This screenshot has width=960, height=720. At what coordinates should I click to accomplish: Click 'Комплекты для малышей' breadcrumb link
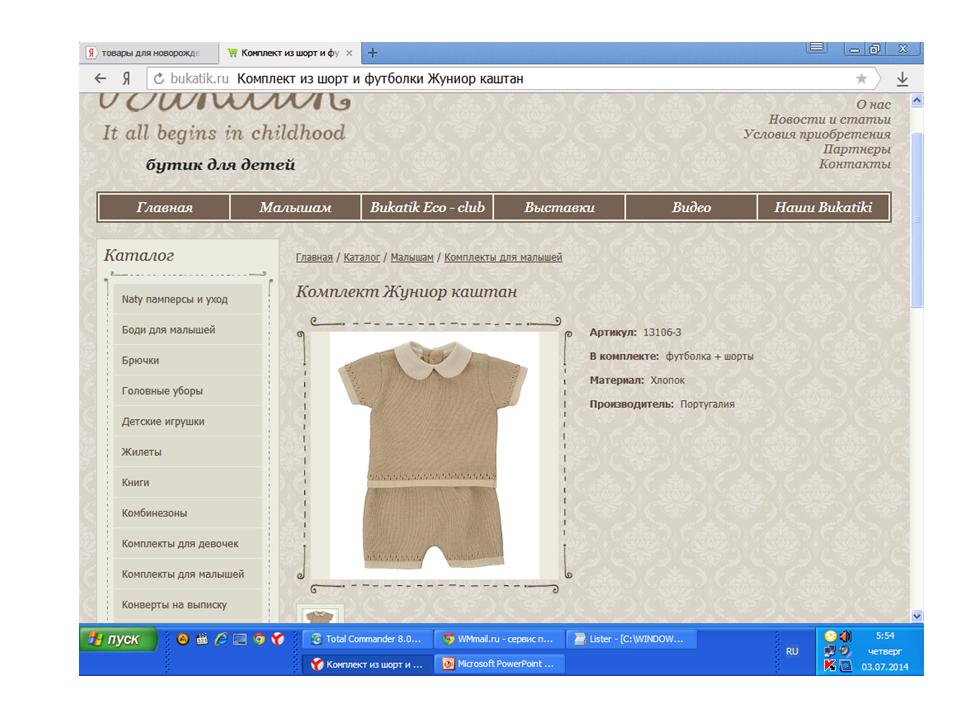point(503,257)
